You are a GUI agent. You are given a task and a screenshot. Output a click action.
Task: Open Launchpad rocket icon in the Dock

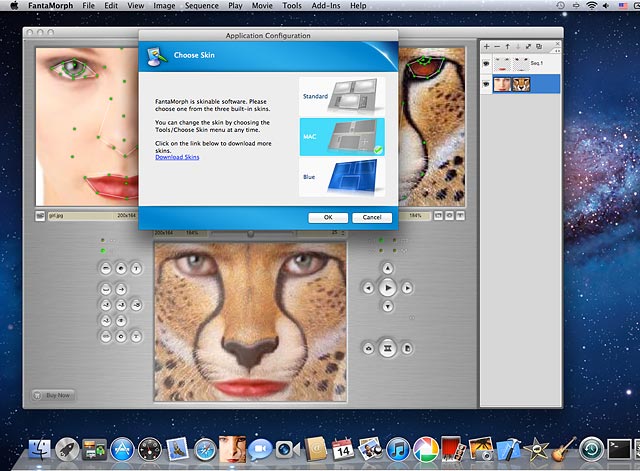(x=67, y=450)
